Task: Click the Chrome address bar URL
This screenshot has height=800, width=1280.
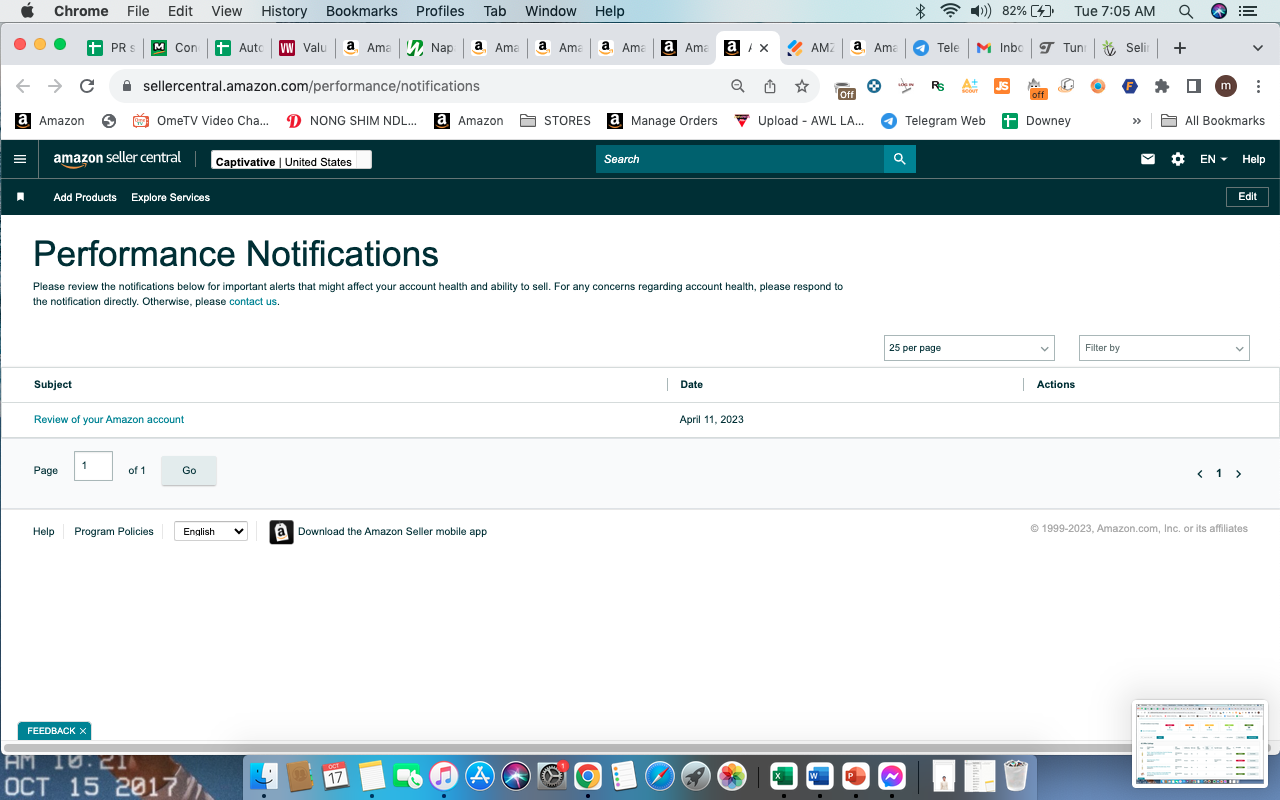Action: 311,86
